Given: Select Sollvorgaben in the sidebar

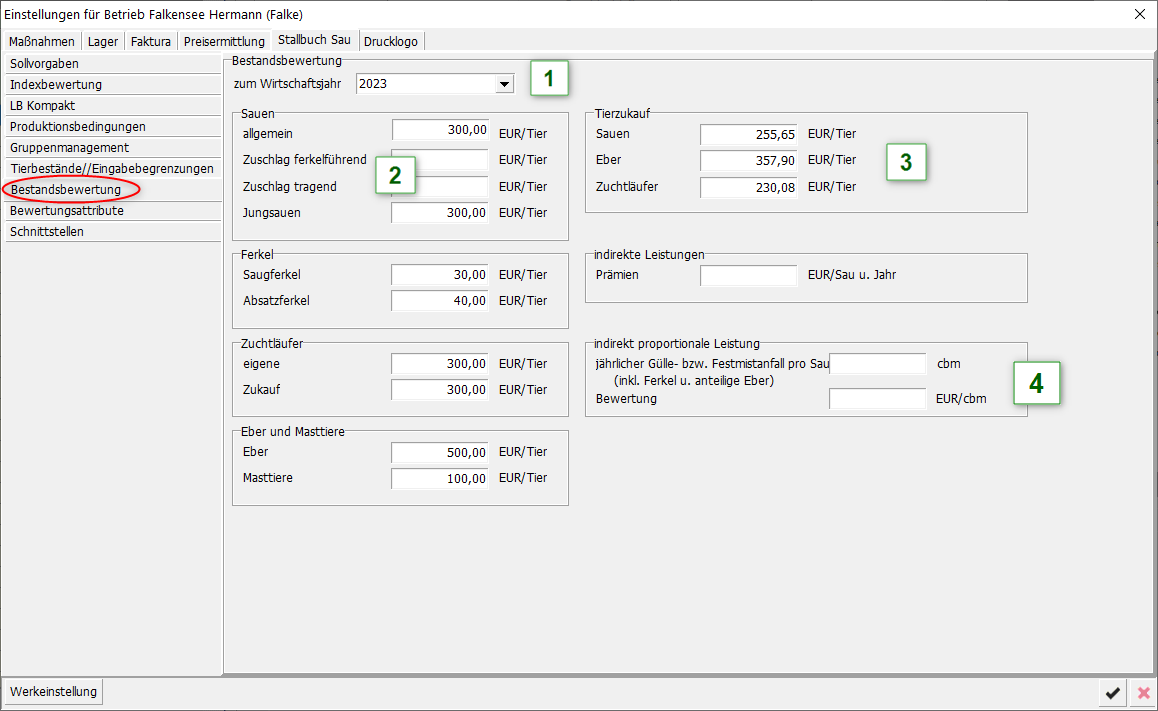Looking at the screenshot, I should [x=44, y=63].
